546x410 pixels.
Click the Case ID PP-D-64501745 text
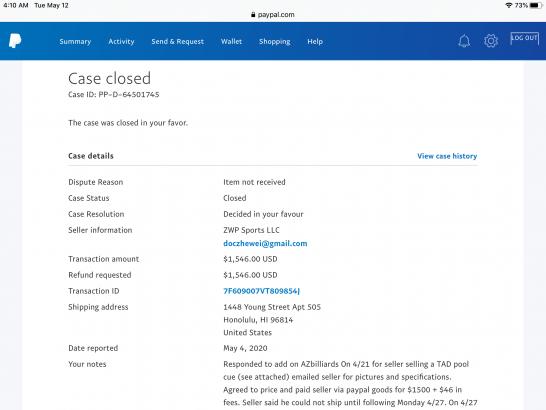(x=114, y=94)
